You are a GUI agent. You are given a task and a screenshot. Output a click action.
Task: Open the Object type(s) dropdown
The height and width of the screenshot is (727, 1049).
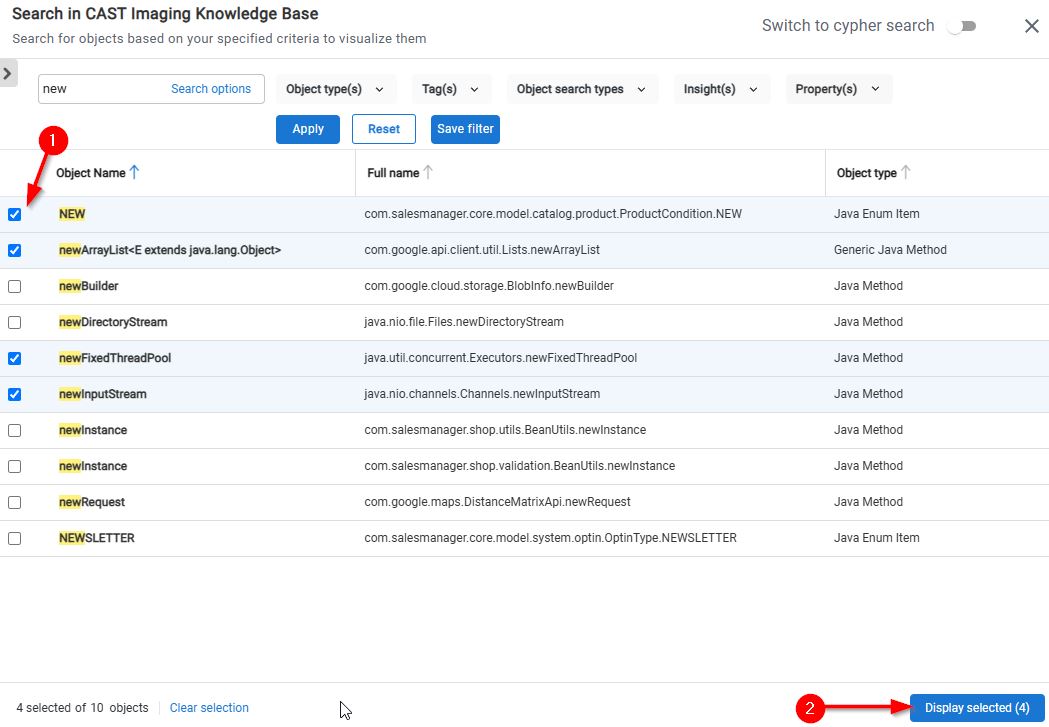[x=336, y=89]
